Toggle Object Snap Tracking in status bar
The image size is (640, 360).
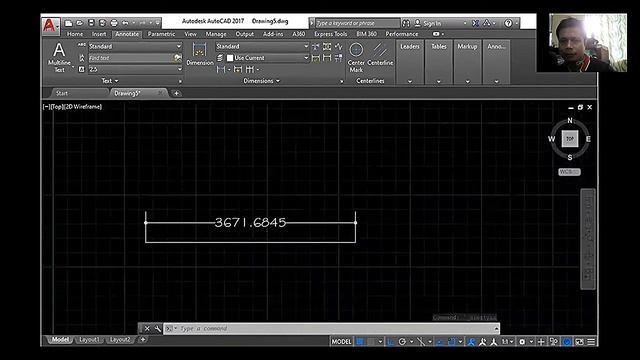click(440, 342)
